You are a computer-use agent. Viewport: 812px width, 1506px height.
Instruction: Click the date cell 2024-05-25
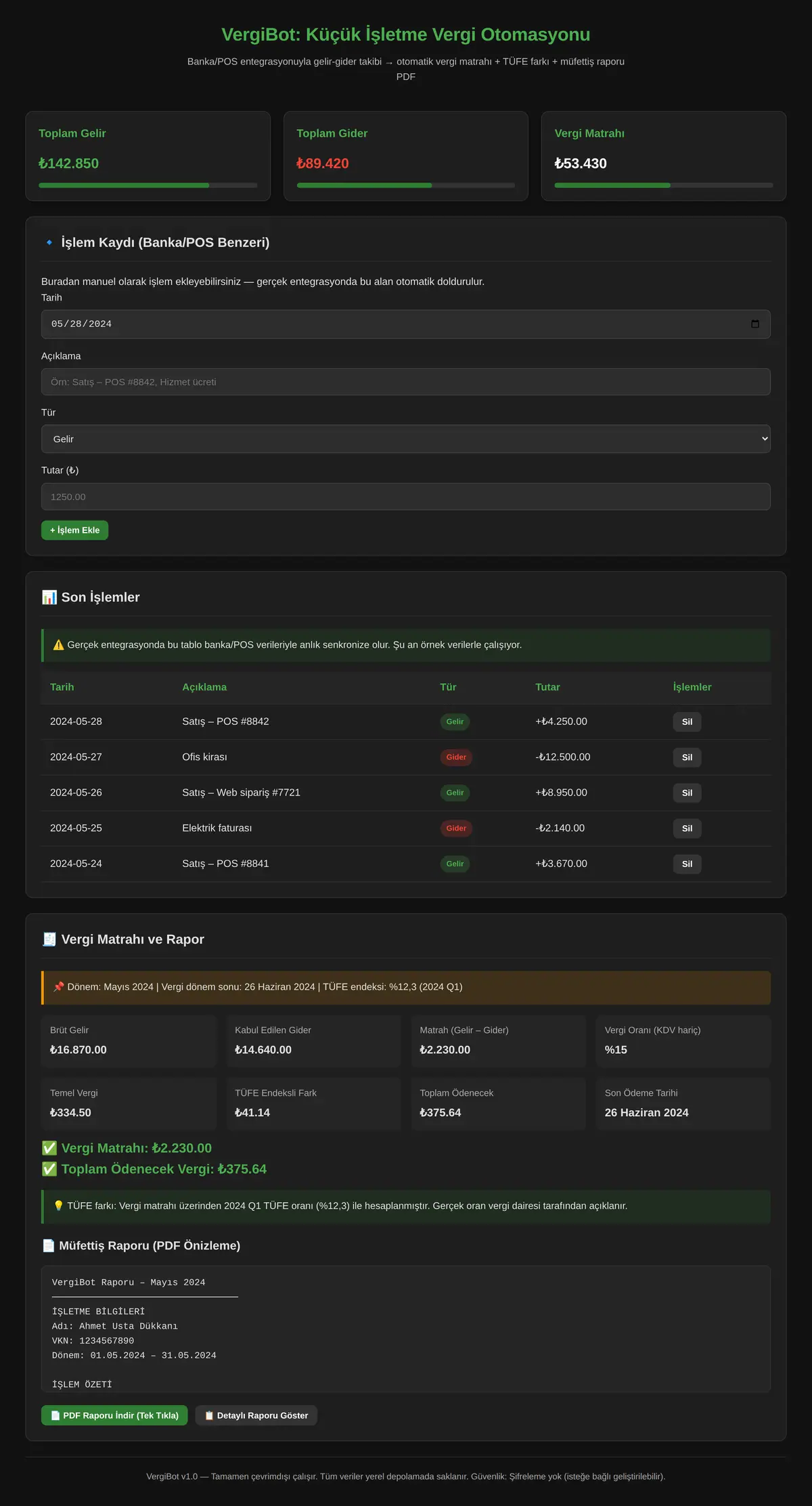(x=76, y=828)
